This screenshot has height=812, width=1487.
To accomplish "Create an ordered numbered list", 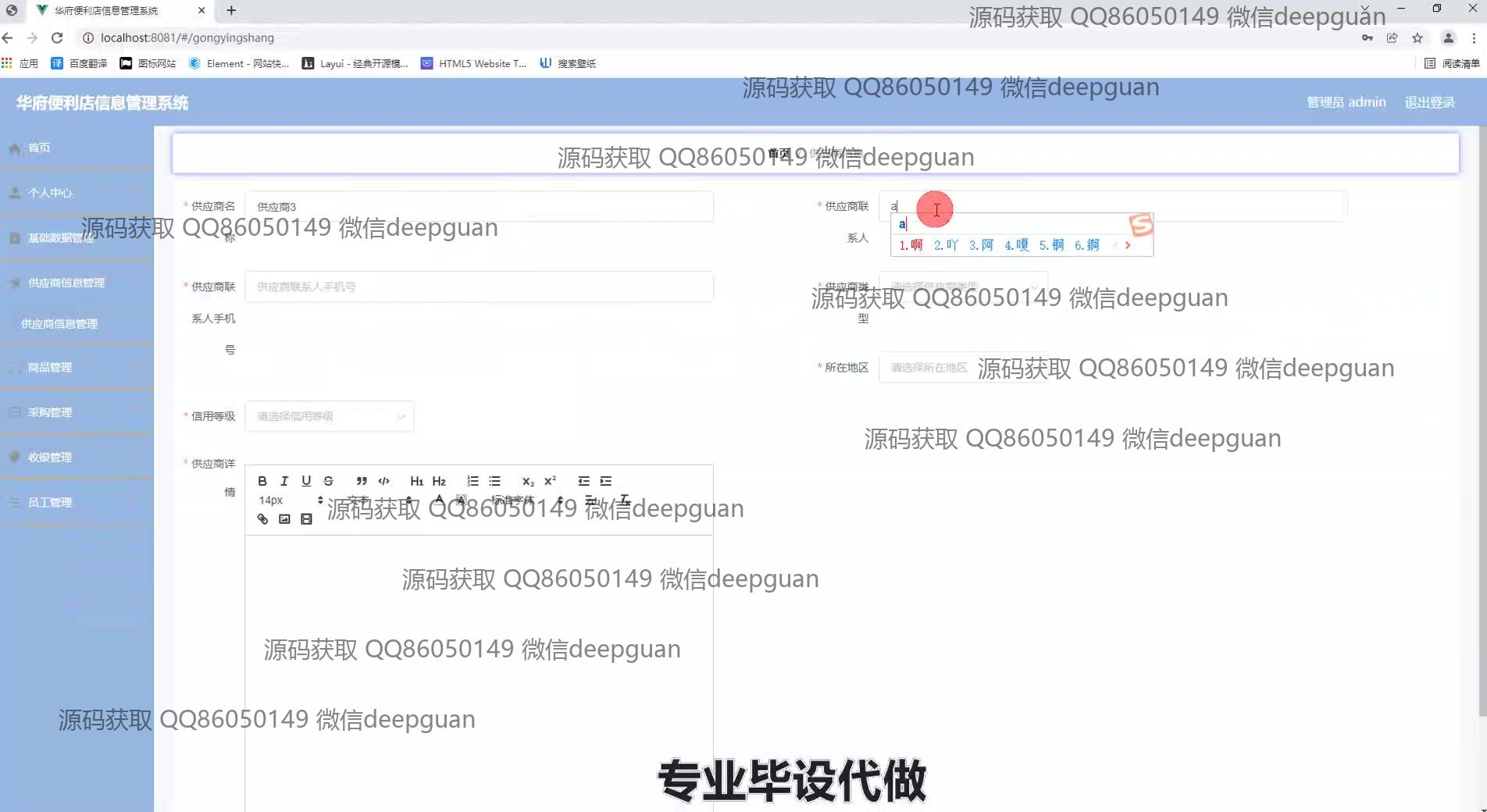I will tap(472, 481).
